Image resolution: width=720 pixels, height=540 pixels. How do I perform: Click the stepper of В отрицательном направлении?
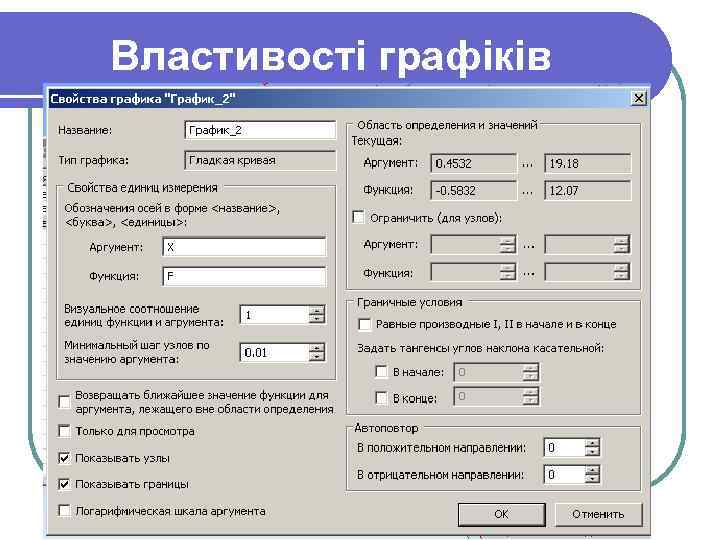[x=593, y=474]
